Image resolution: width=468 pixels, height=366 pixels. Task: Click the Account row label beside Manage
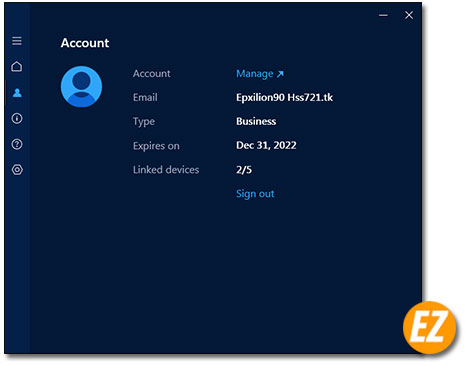tap(151, 73)
